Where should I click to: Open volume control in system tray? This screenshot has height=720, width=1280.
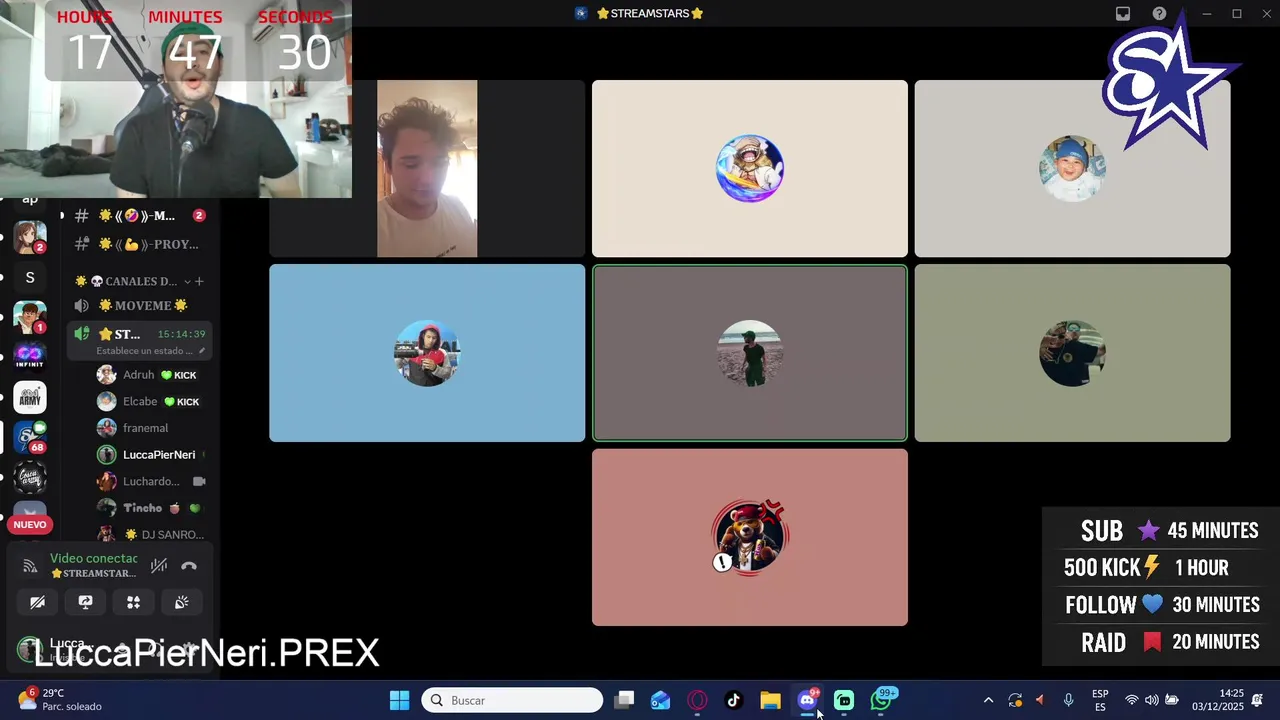[x=1151, y=700]
